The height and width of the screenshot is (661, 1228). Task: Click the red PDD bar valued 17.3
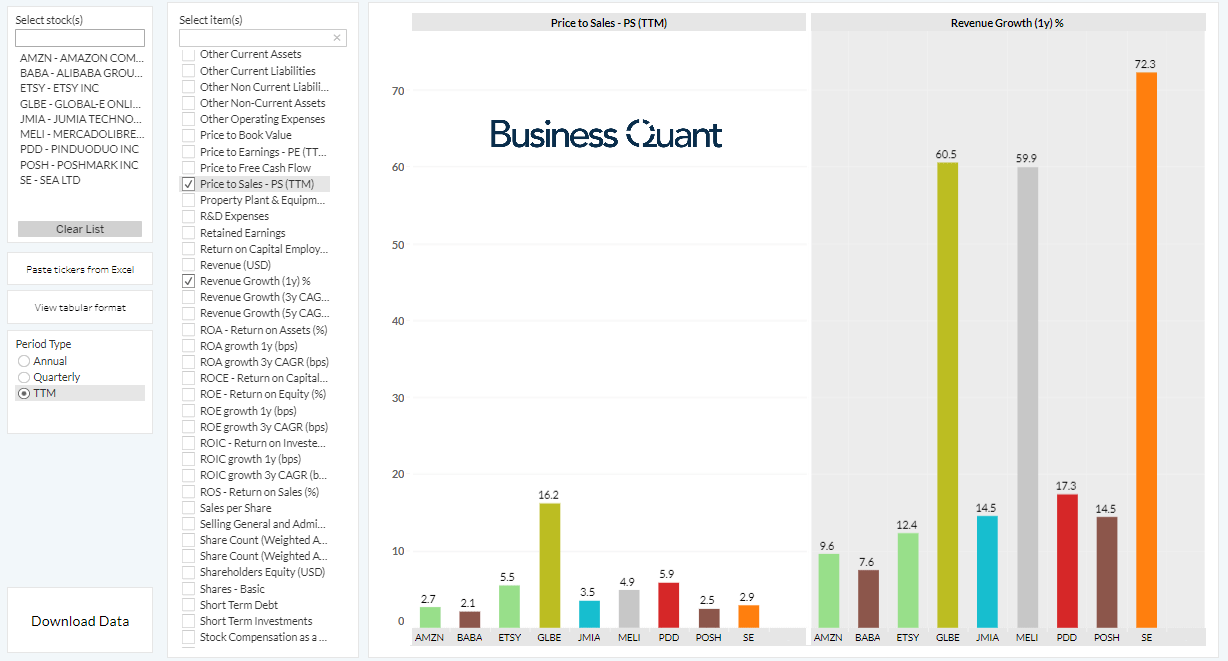[1067, 561]
